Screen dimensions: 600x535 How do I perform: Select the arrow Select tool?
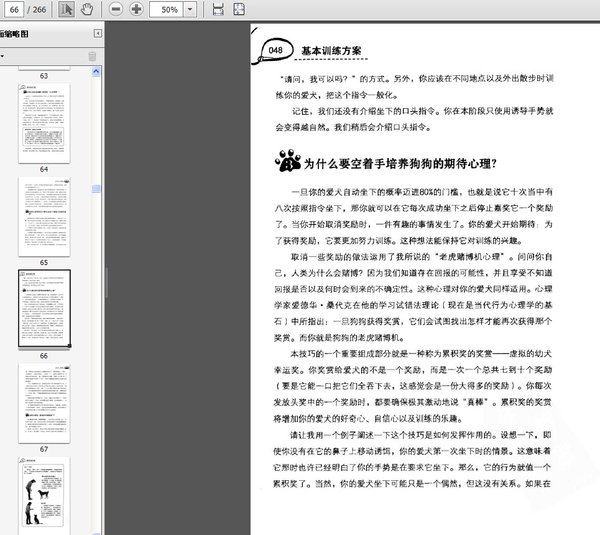pyautogui.click(x=66, y=9)
